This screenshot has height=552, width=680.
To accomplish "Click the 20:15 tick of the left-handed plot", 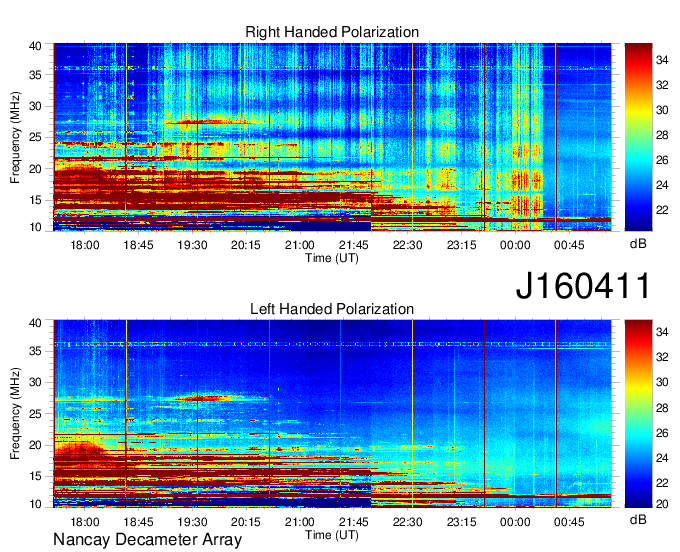I will 245,522.
